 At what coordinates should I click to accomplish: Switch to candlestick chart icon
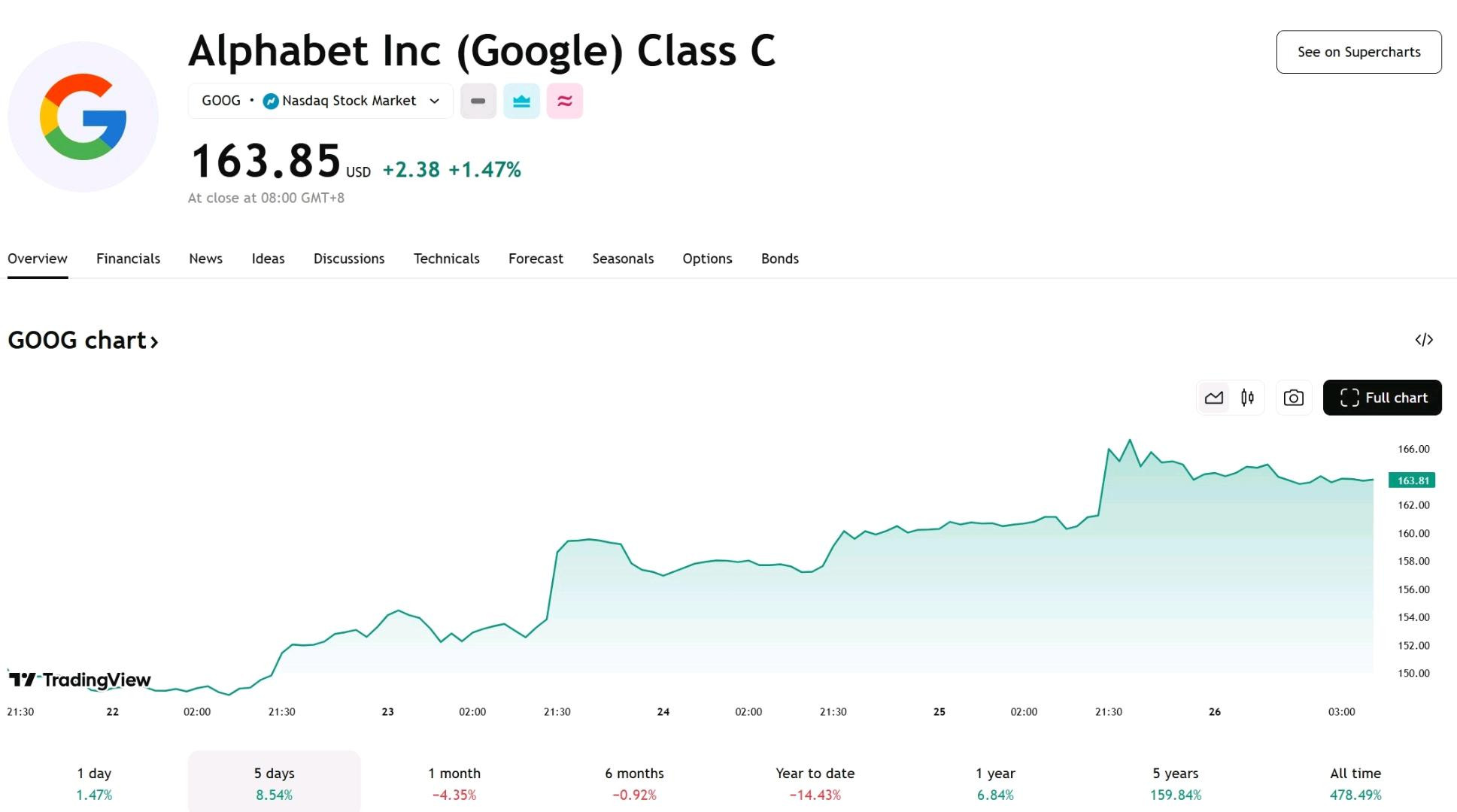pyautogui.click(x=1247, y=398)
